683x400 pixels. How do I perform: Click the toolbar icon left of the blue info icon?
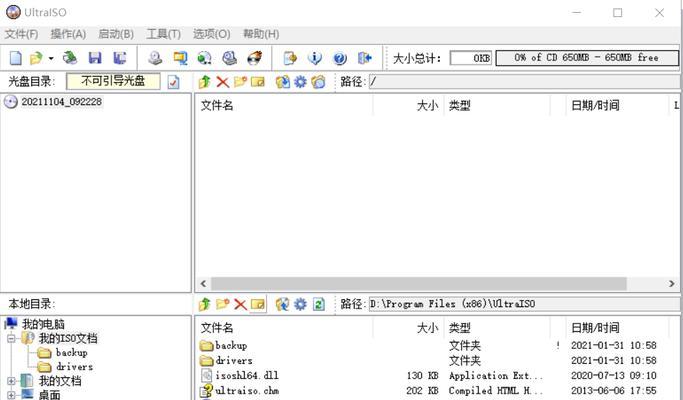coord(290,58)
